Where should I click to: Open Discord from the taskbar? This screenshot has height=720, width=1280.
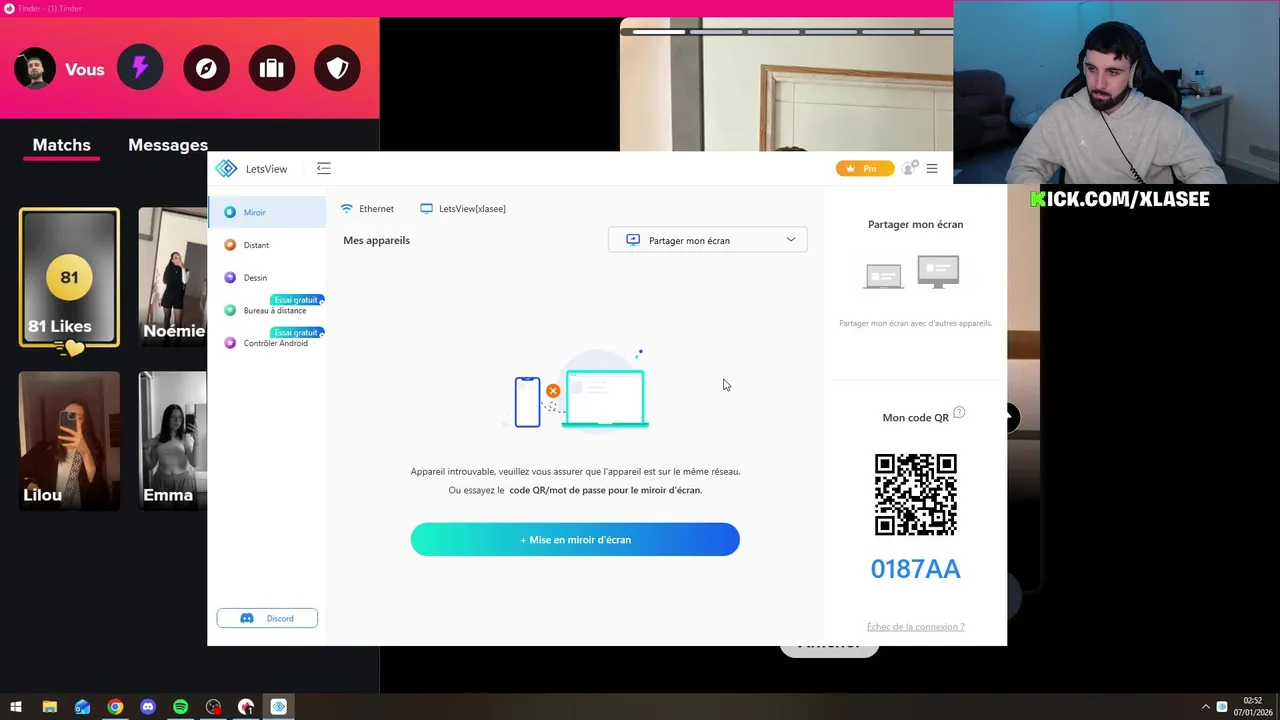pos(148,707)
